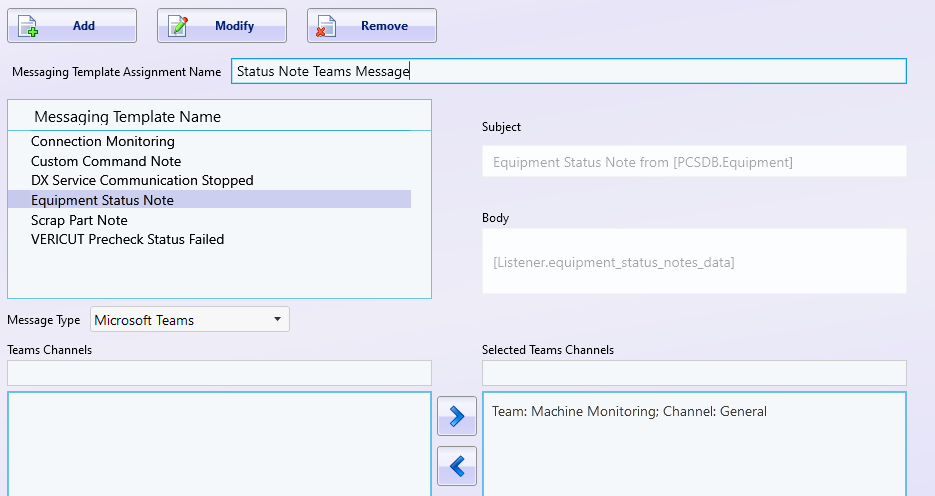Click the Modify button

(222, 26)
